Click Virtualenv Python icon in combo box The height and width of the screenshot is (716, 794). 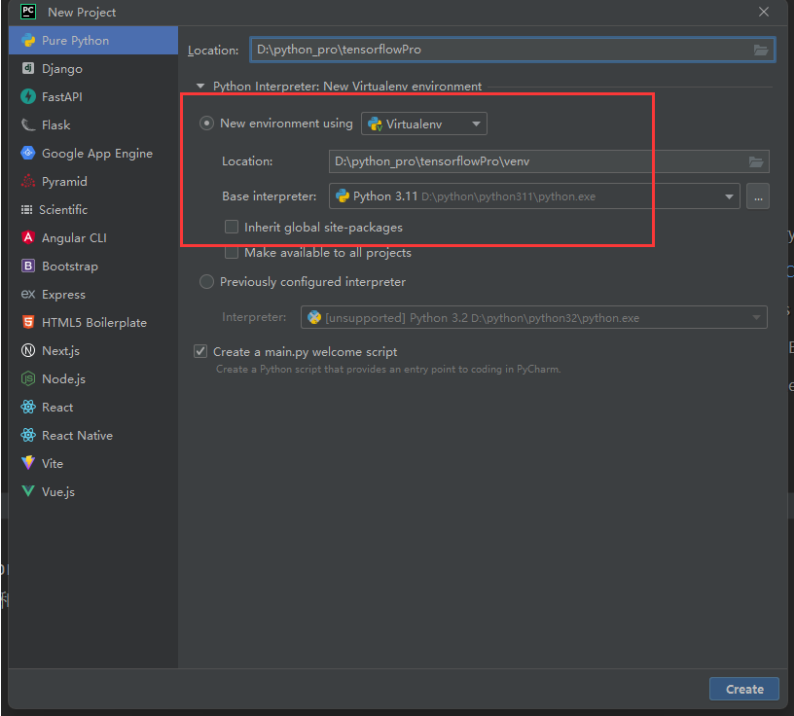(x=375, y=124)
